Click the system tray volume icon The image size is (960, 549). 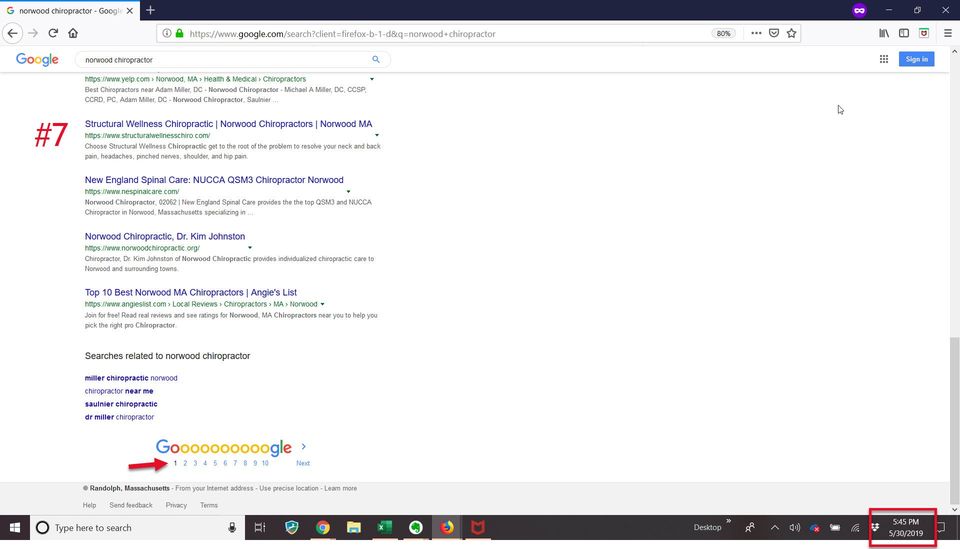795,528
